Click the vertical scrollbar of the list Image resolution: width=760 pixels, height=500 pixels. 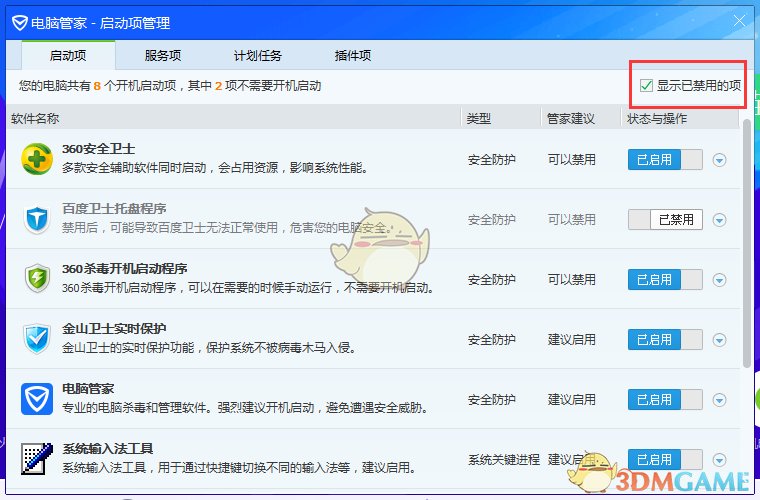coord(747,242)
